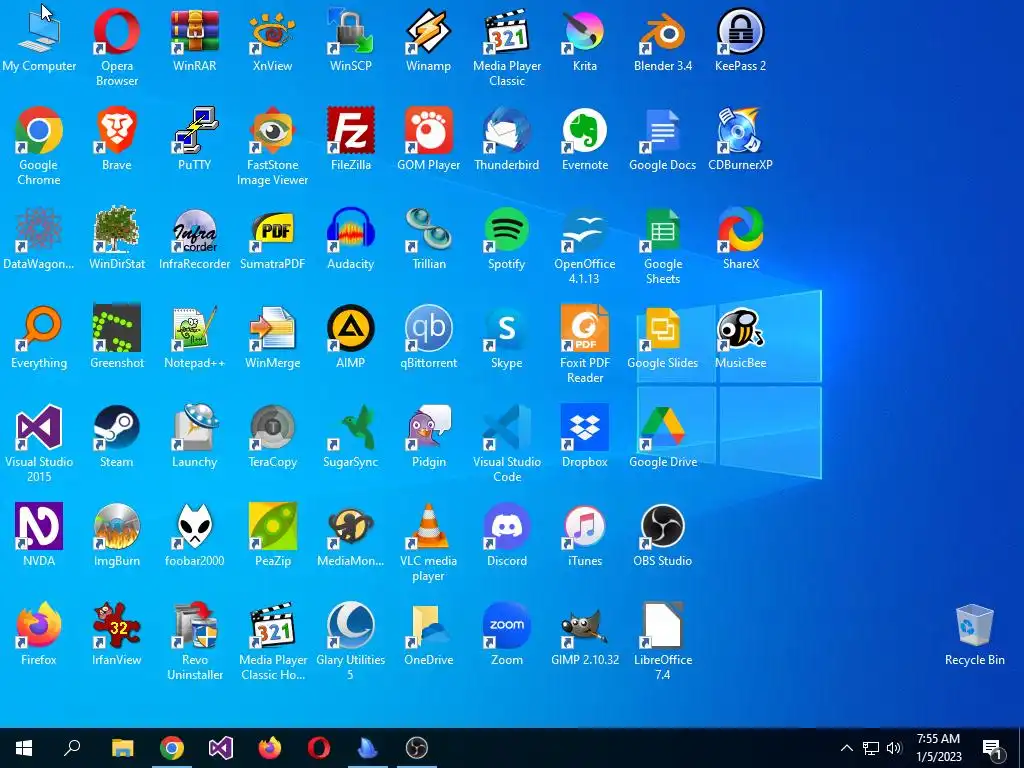Show hidden system tray icons

(x=846, y=748)
